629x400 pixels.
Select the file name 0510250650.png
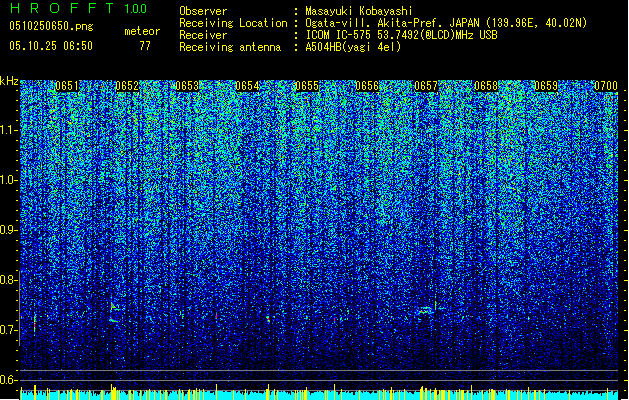[x=51, y=26]
